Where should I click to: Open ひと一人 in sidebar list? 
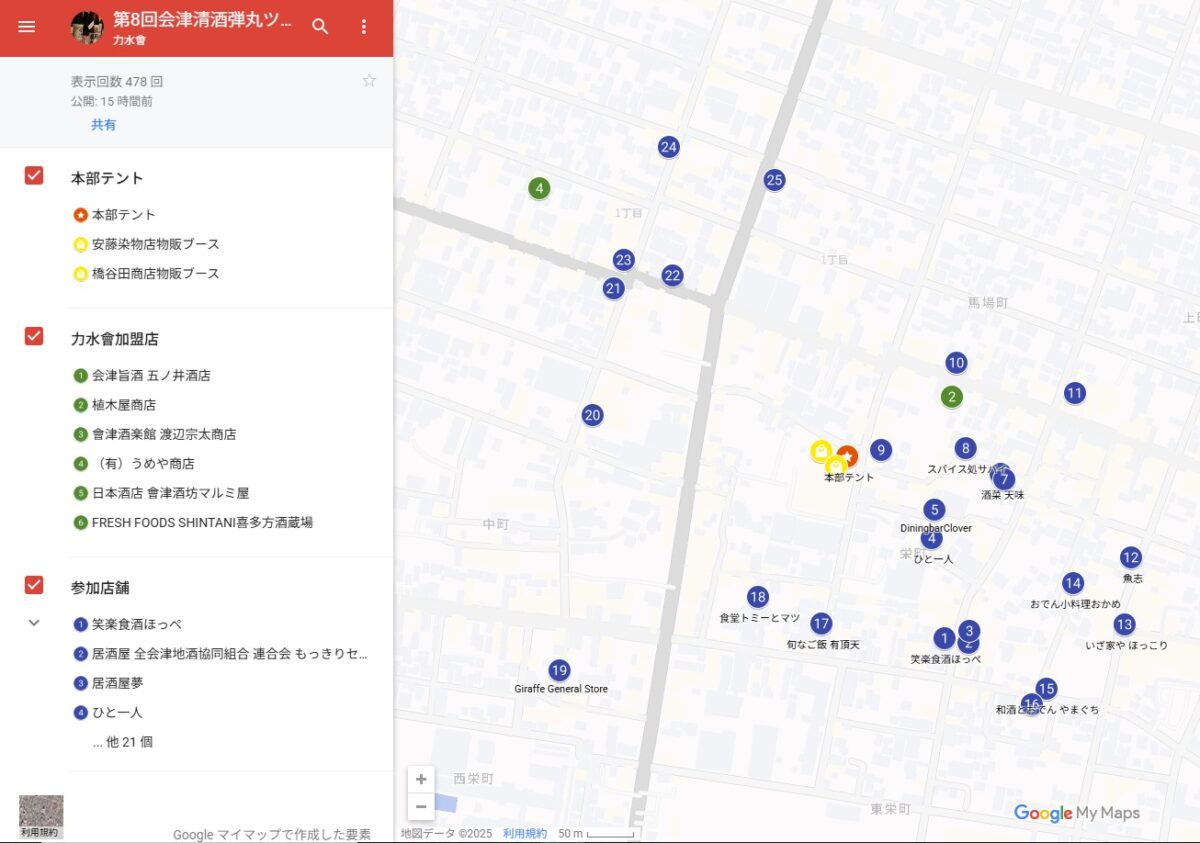pyautogui.click(x=118, y=713)
